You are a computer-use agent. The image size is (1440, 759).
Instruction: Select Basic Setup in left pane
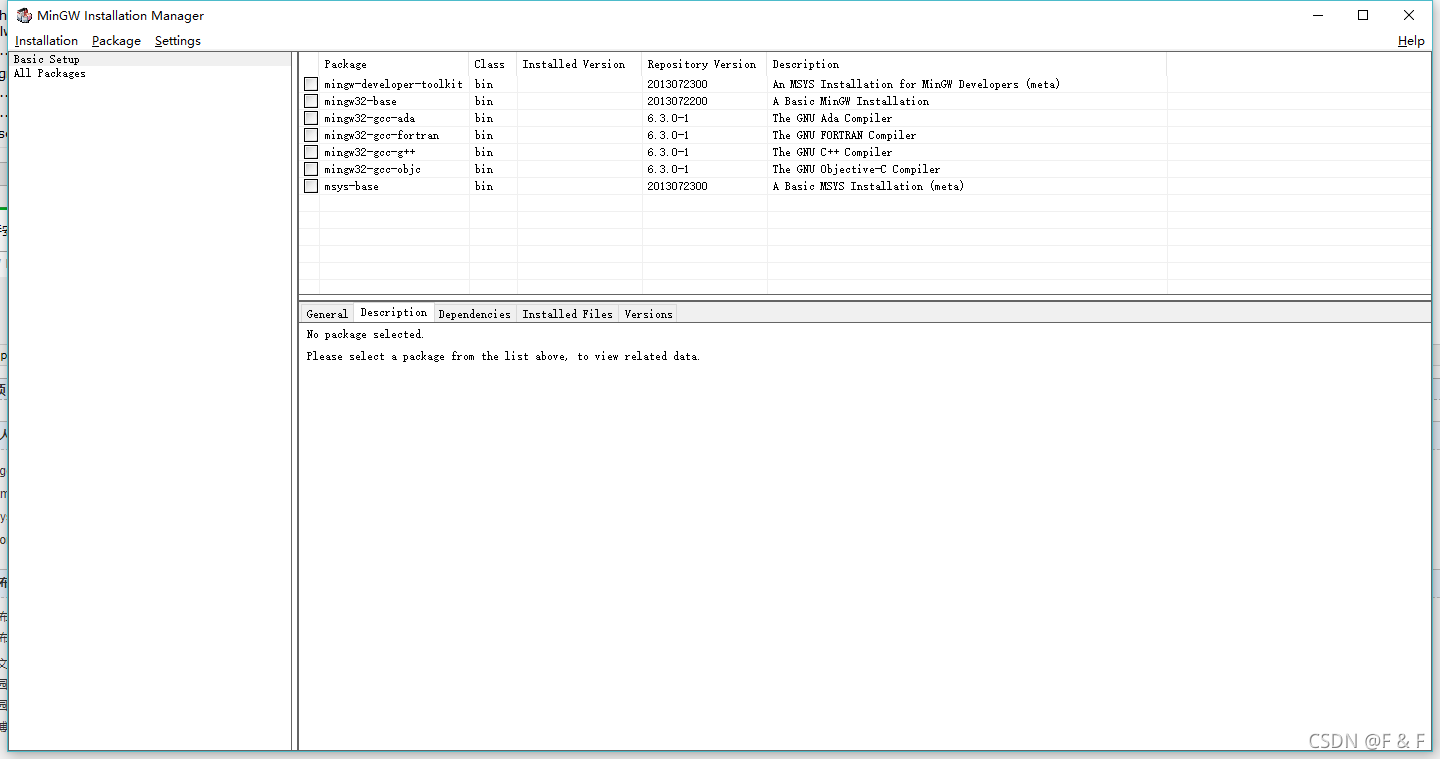[46, 59]
